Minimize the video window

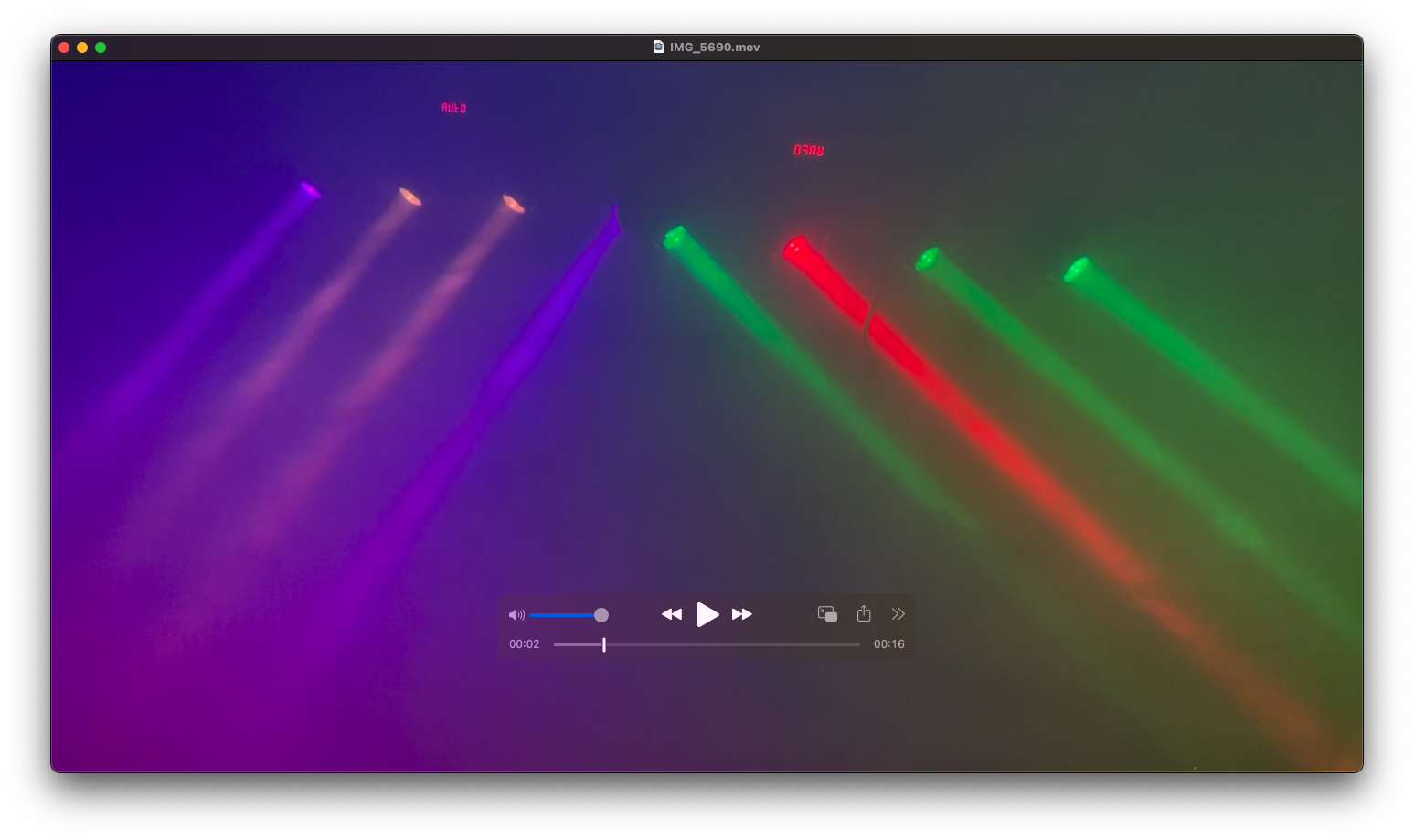coord(82,48)
